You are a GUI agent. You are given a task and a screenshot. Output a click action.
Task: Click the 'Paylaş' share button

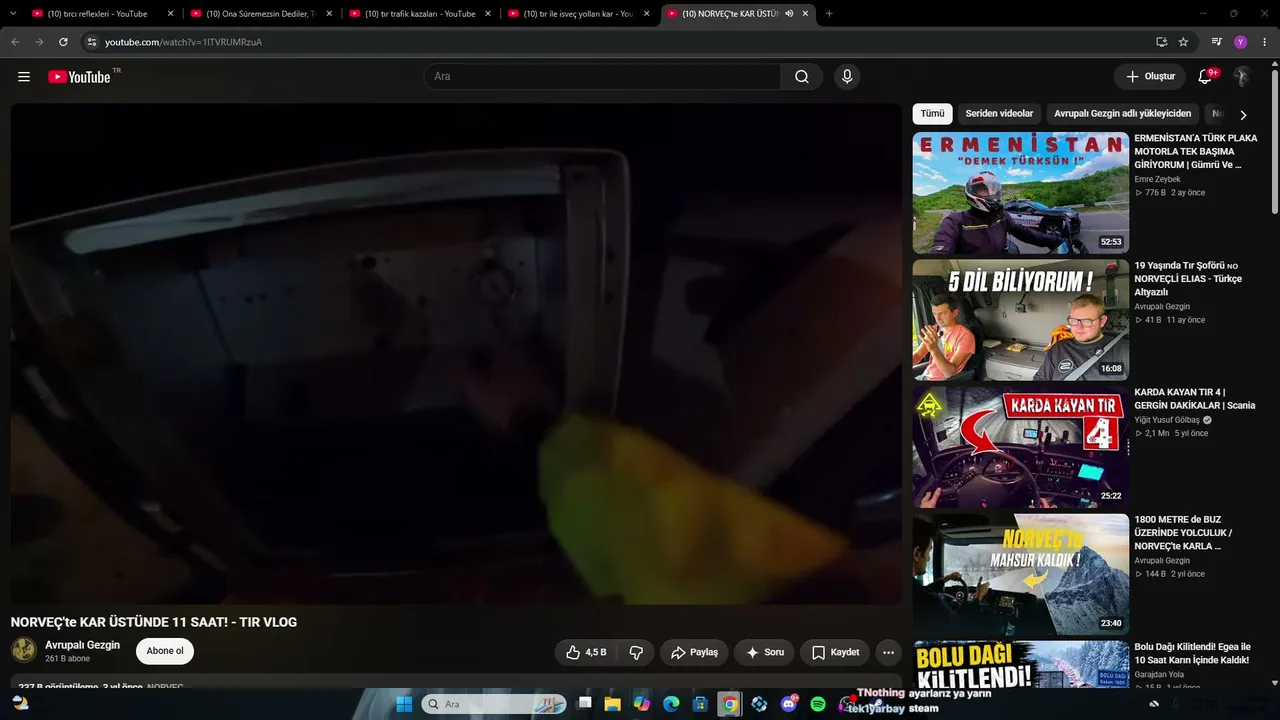[694, 652]
